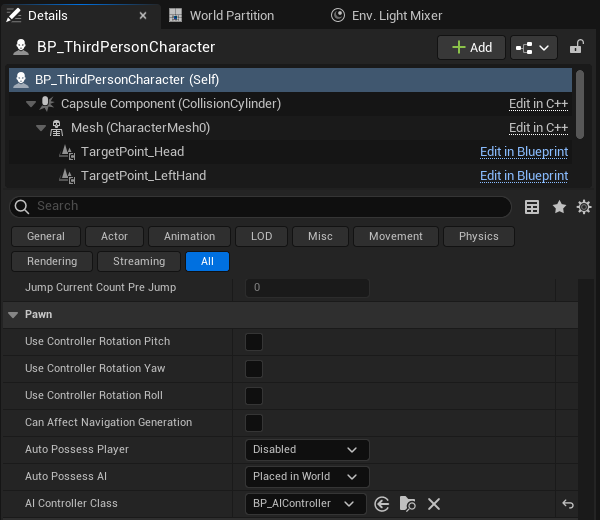Open the AI Controller Class dropdown
The image size is (600, 520).
point(306,504)
